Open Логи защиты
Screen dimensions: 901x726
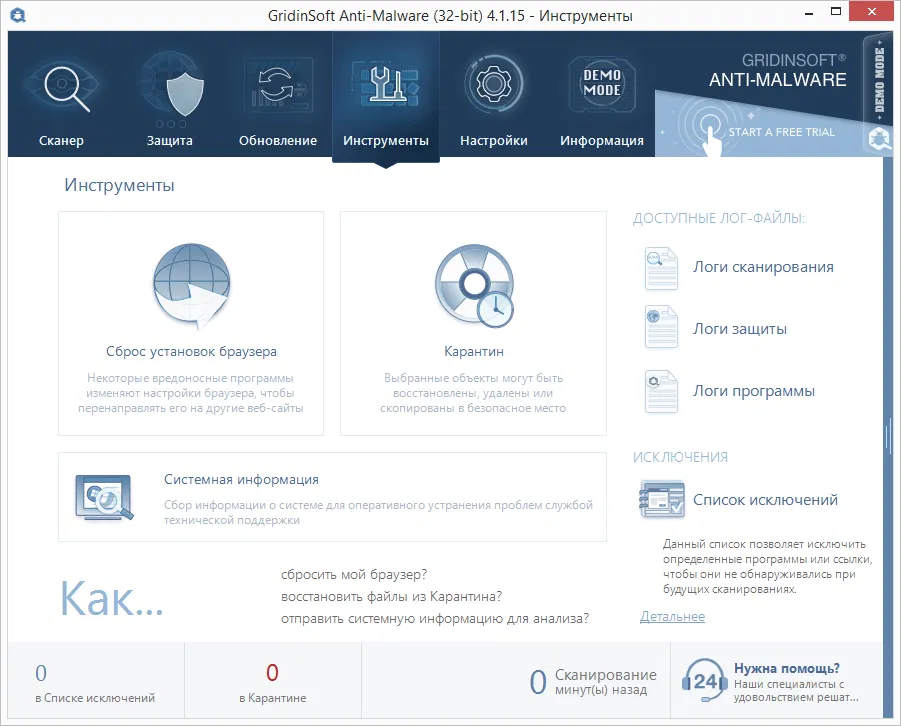point(740,329)
